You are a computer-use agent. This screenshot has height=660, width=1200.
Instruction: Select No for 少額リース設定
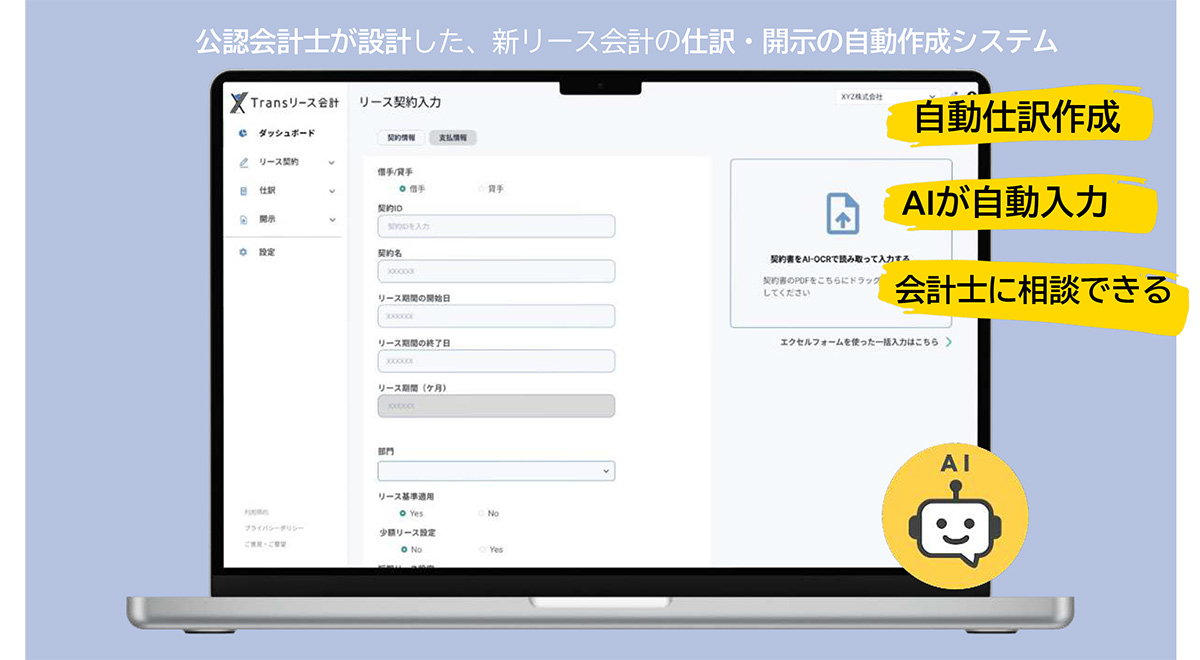tap(402, 549)
